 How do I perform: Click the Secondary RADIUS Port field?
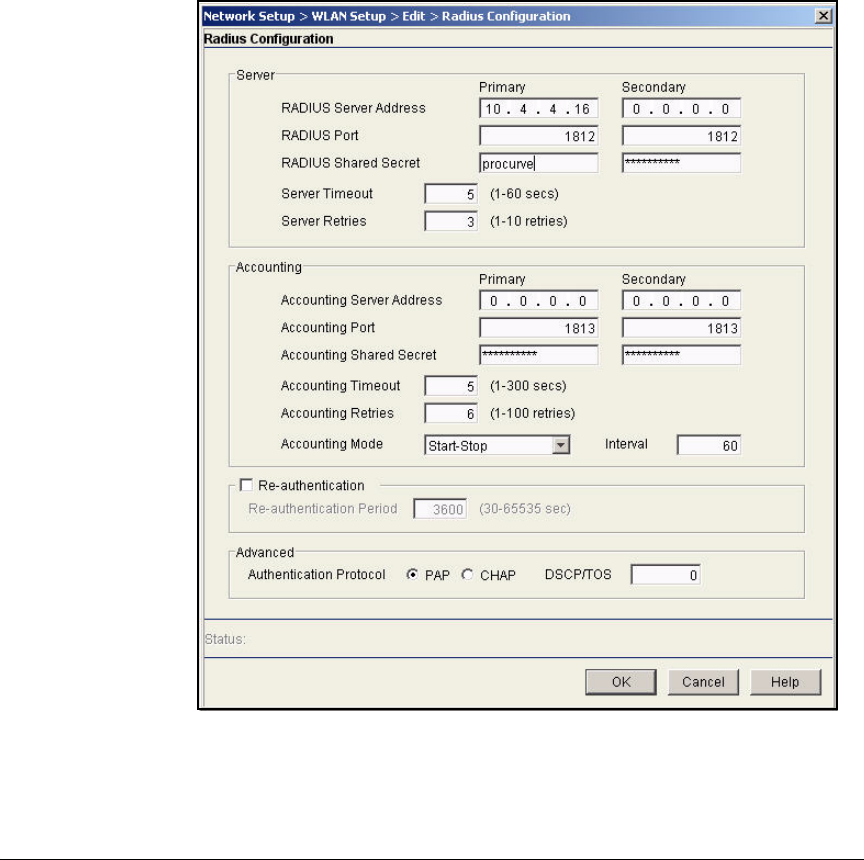(682, 136)
